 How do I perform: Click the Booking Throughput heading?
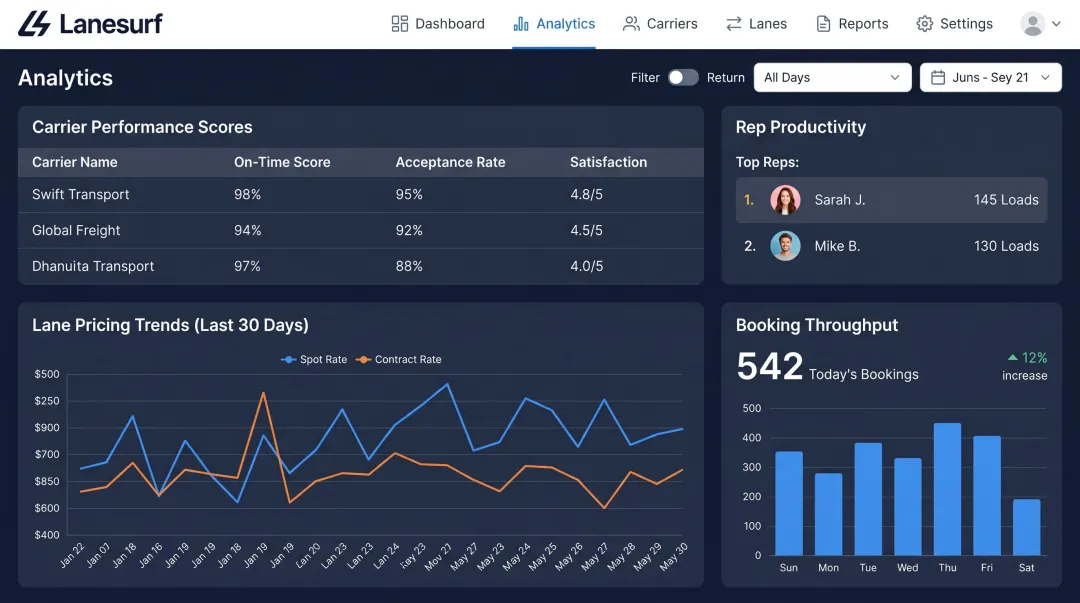pos(817,325)
